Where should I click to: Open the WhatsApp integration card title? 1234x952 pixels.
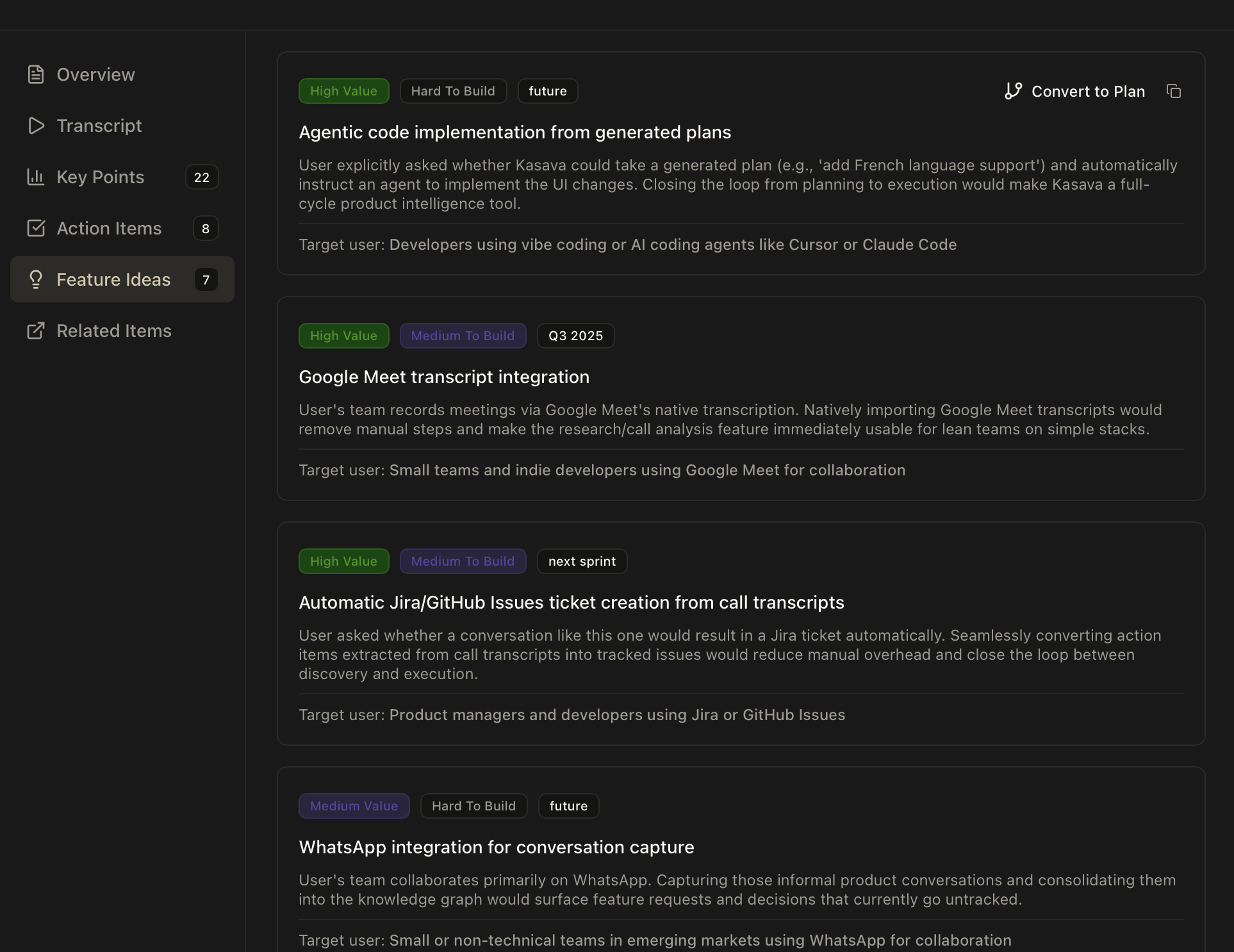(496, 847)
